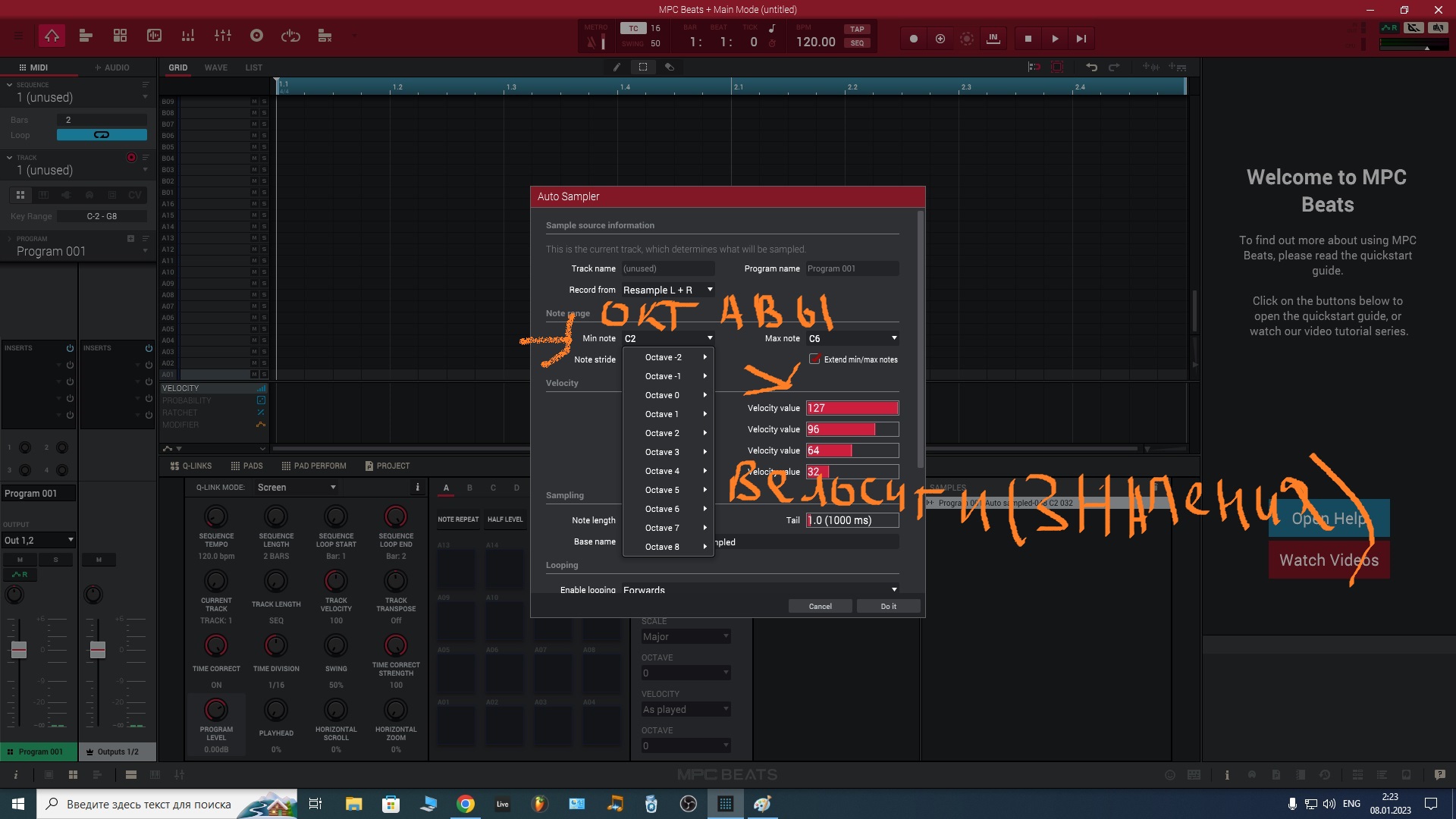
Task: Open the Max note C6 dropdown
Action: pos(852,338)
